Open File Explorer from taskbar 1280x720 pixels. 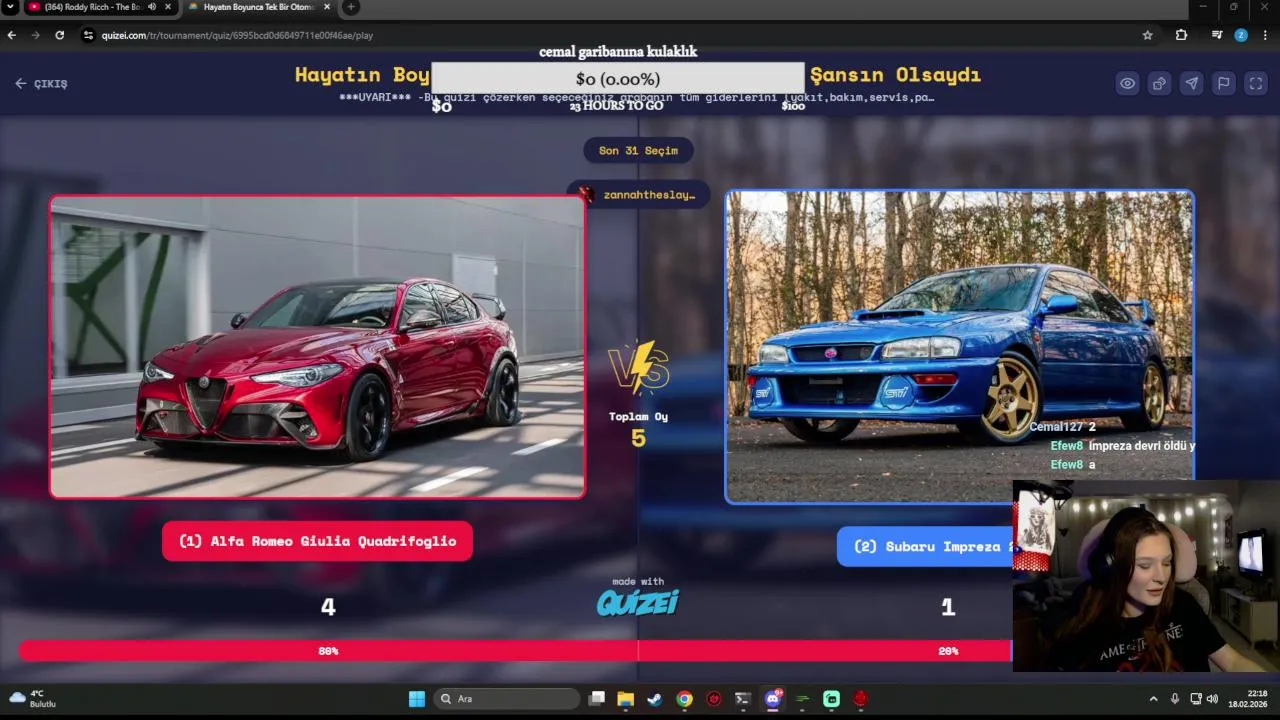tap(625, 699)
